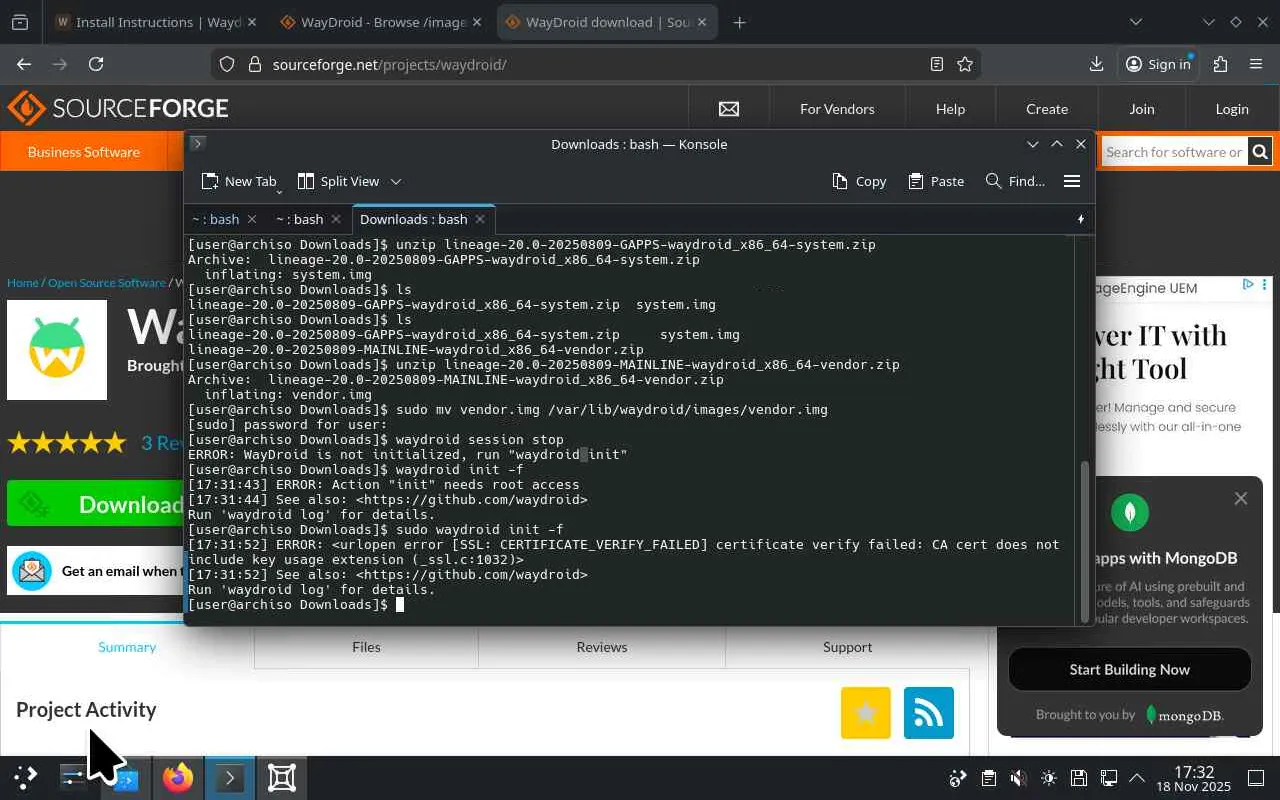1280x800 pixels.
Task: Click Login in SourceForge header
Action: pyautogui.click(x=1232, y=109)
